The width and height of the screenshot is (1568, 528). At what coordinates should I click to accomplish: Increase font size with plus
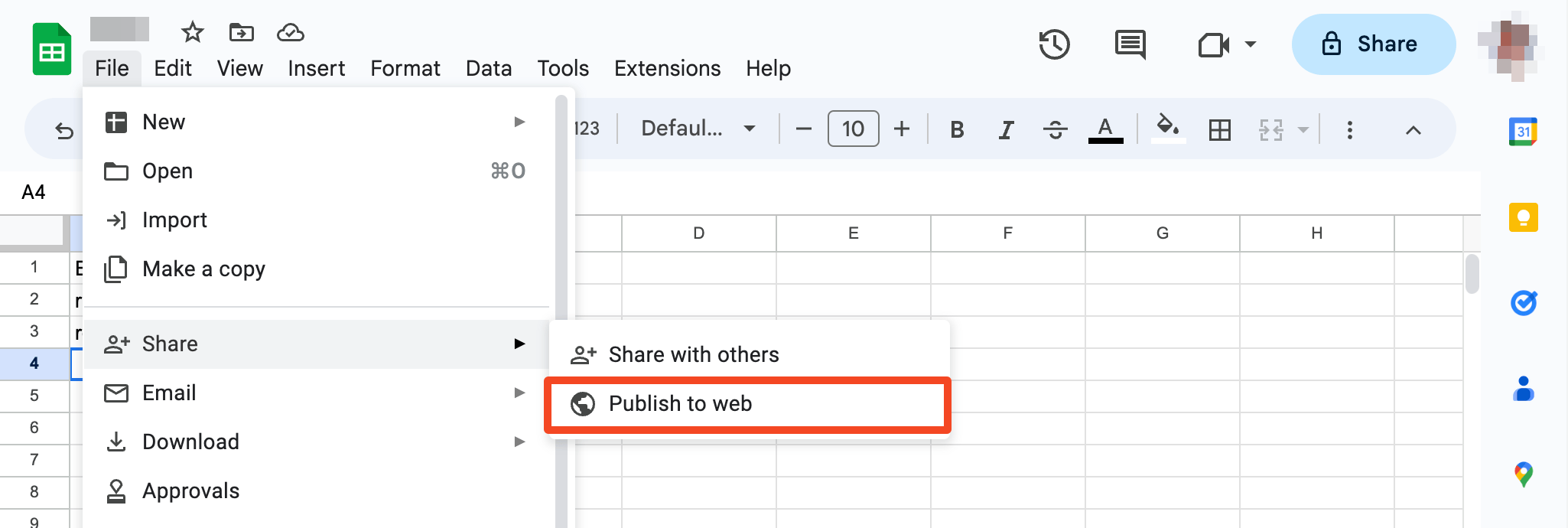[x=902, y=129]
